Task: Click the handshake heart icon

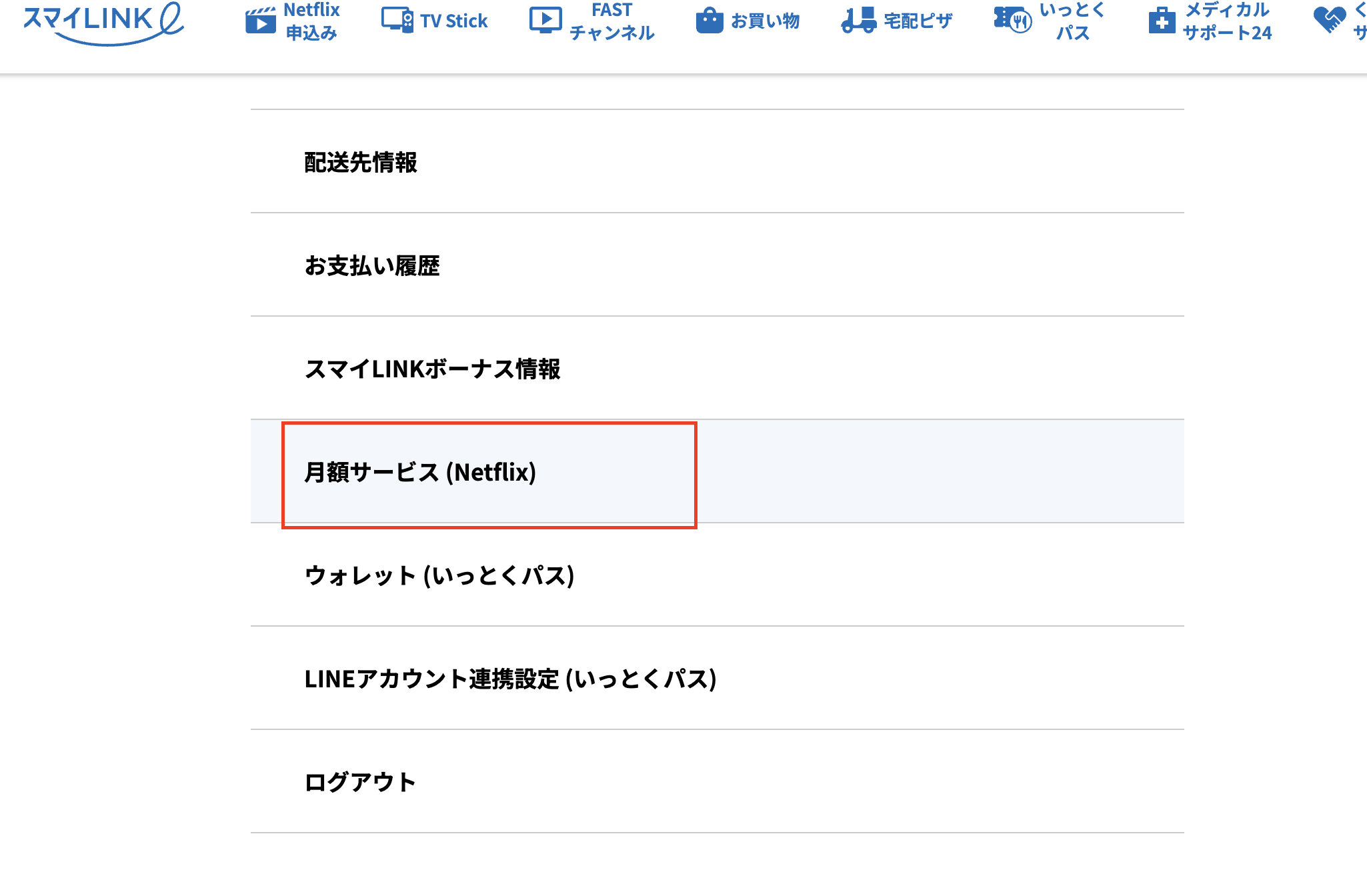Action: [1329, 20]
